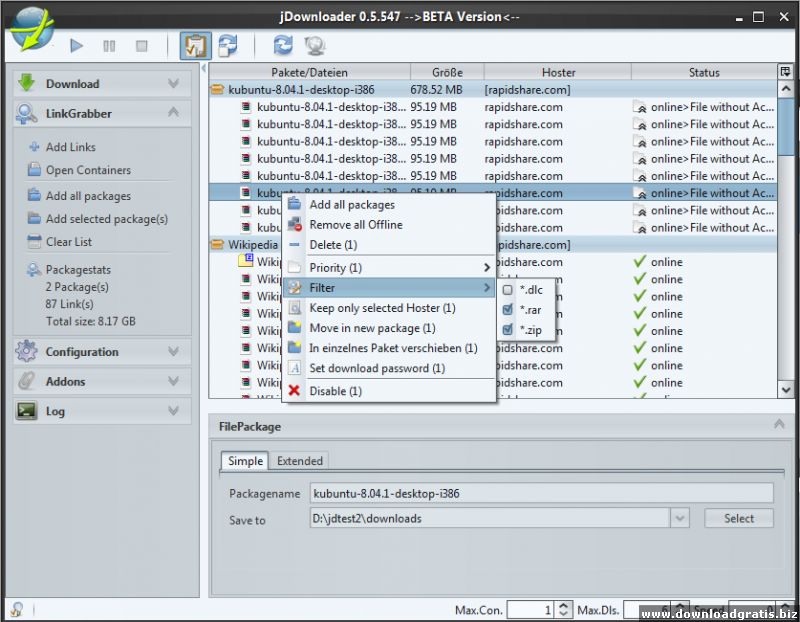Click the Addons paperclip icon

point(26,381)
